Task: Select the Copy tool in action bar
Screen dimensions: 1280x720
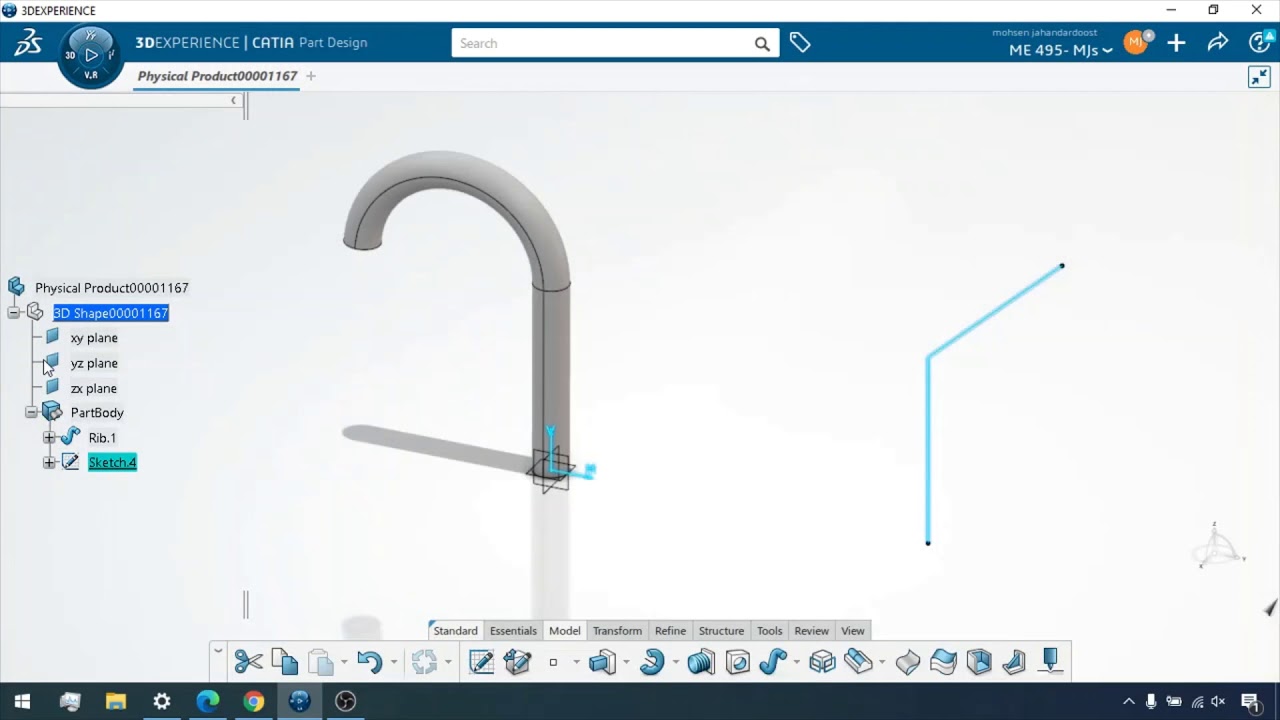Action: [284, 661]
